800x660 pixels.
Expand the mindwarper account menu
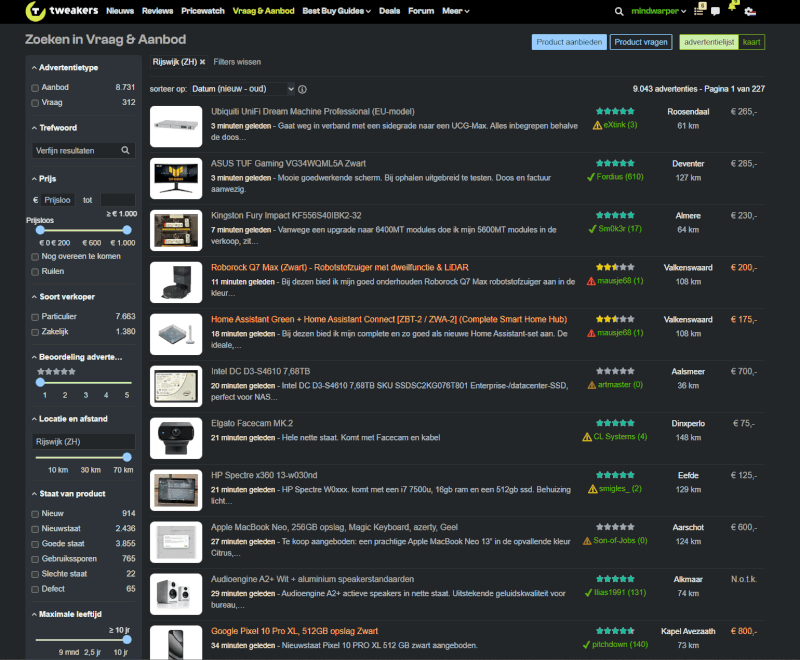(x=658, y=11)
